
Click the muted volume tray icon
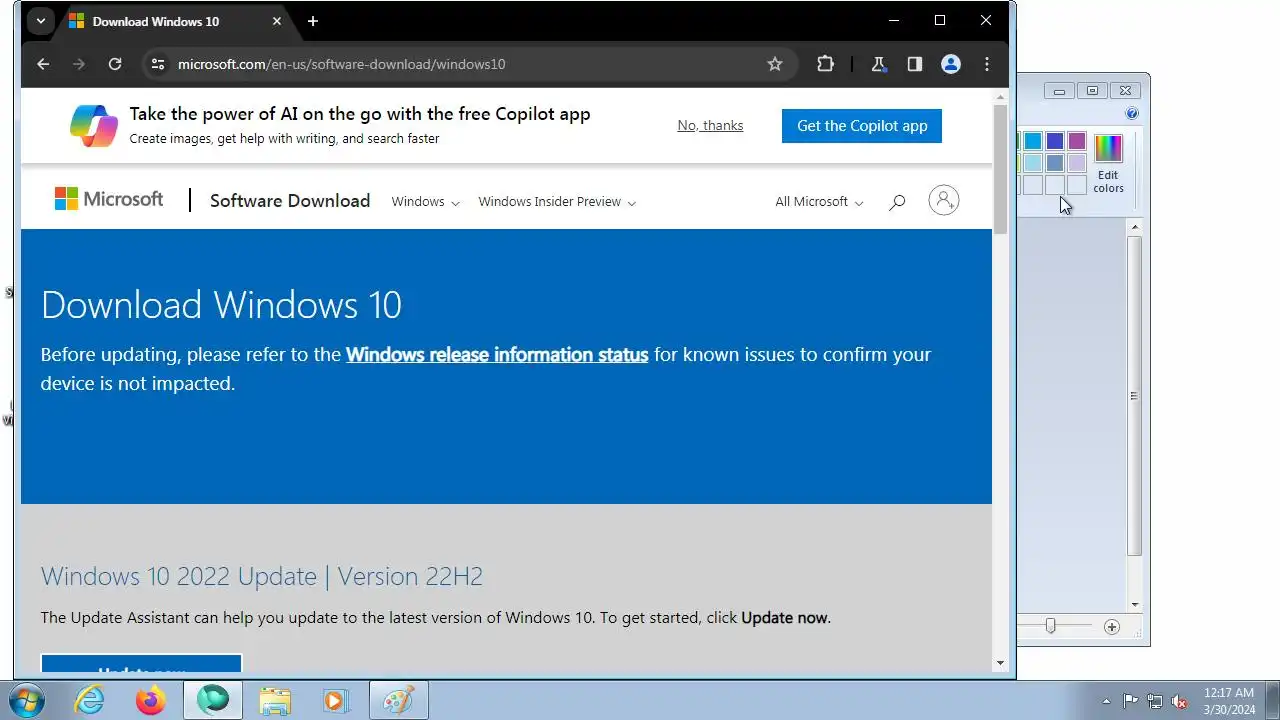1179,701
